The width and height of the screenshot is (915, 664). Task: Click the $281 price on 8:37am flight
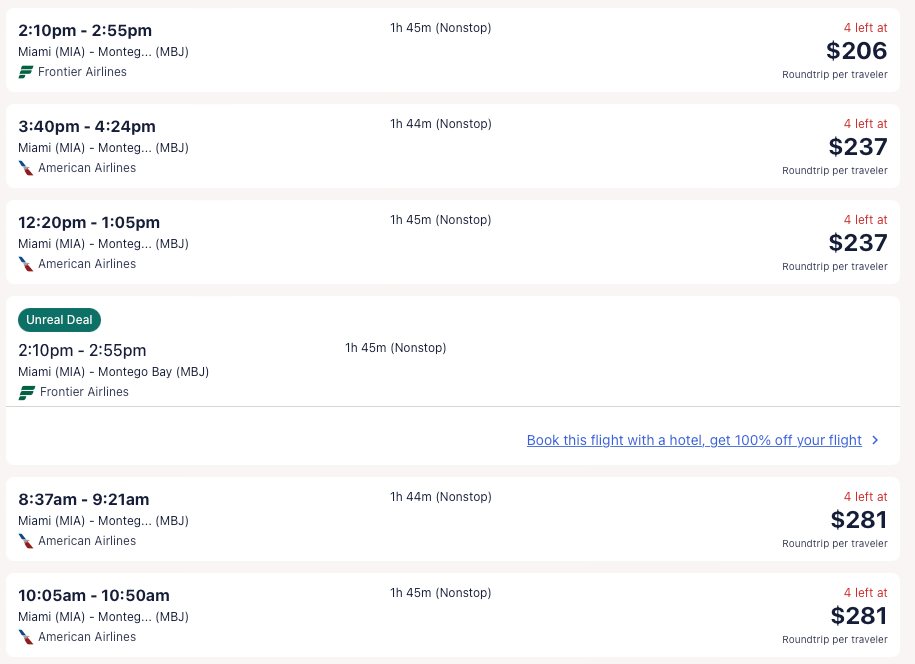pos(859,520)
